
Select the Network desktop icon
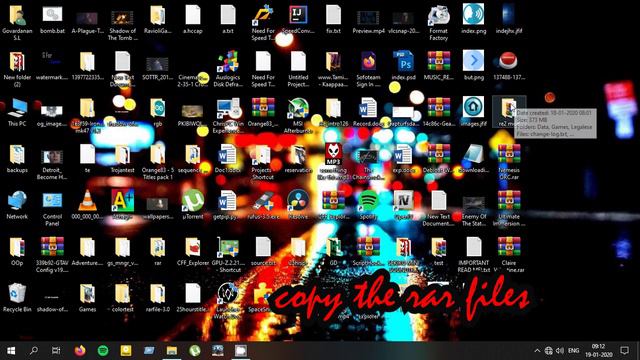17,205
